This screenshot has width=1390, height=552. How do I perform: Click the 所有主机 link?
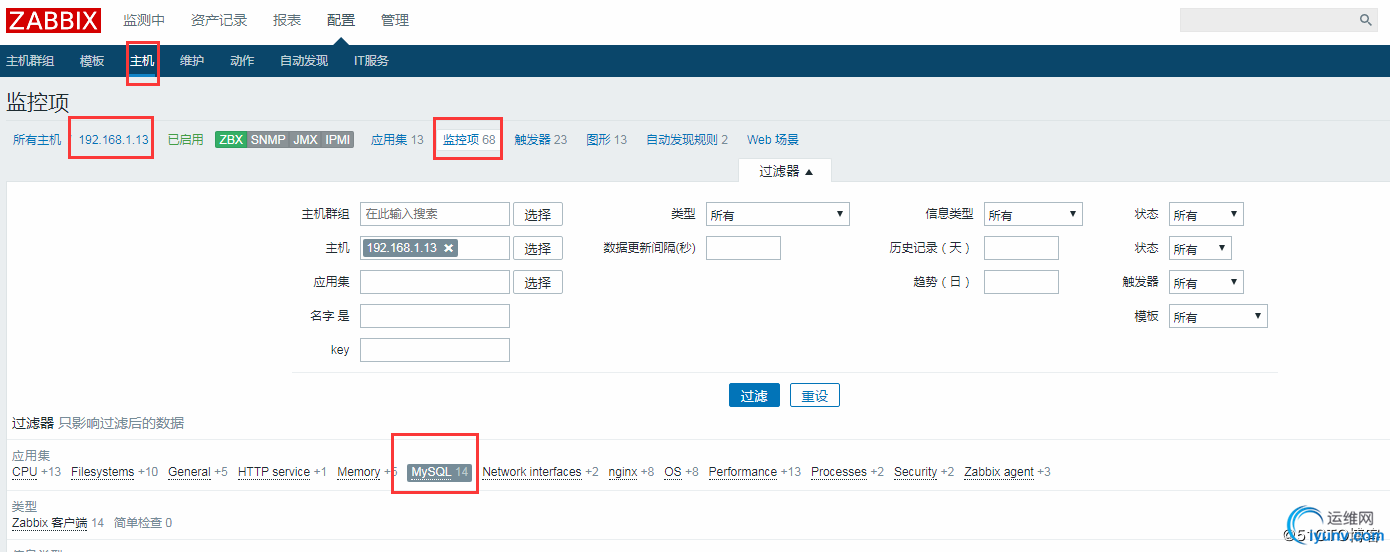pos(37,140)
